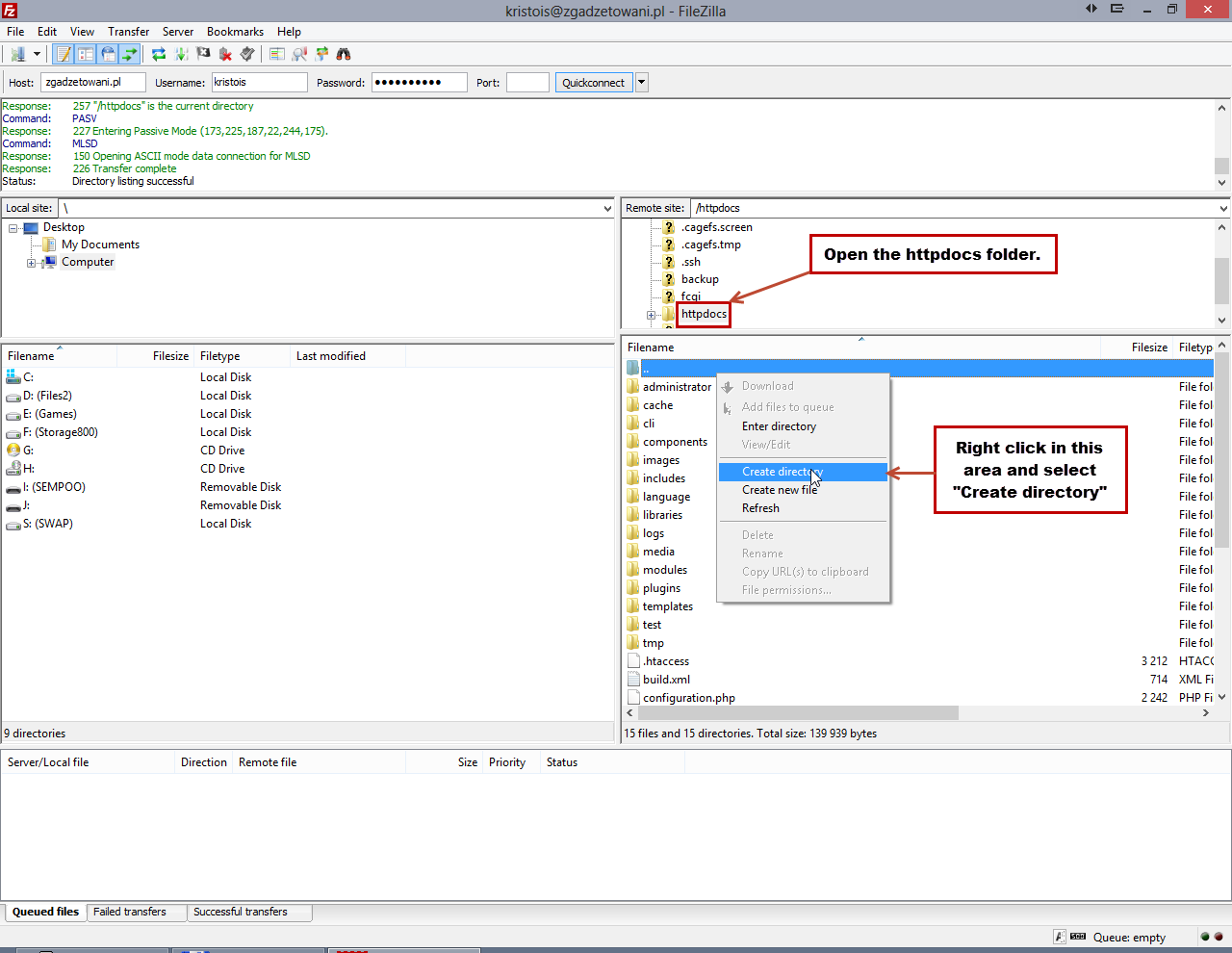Select the C: drive icon row
The image size is (1232, 953).
pos(13,377)
